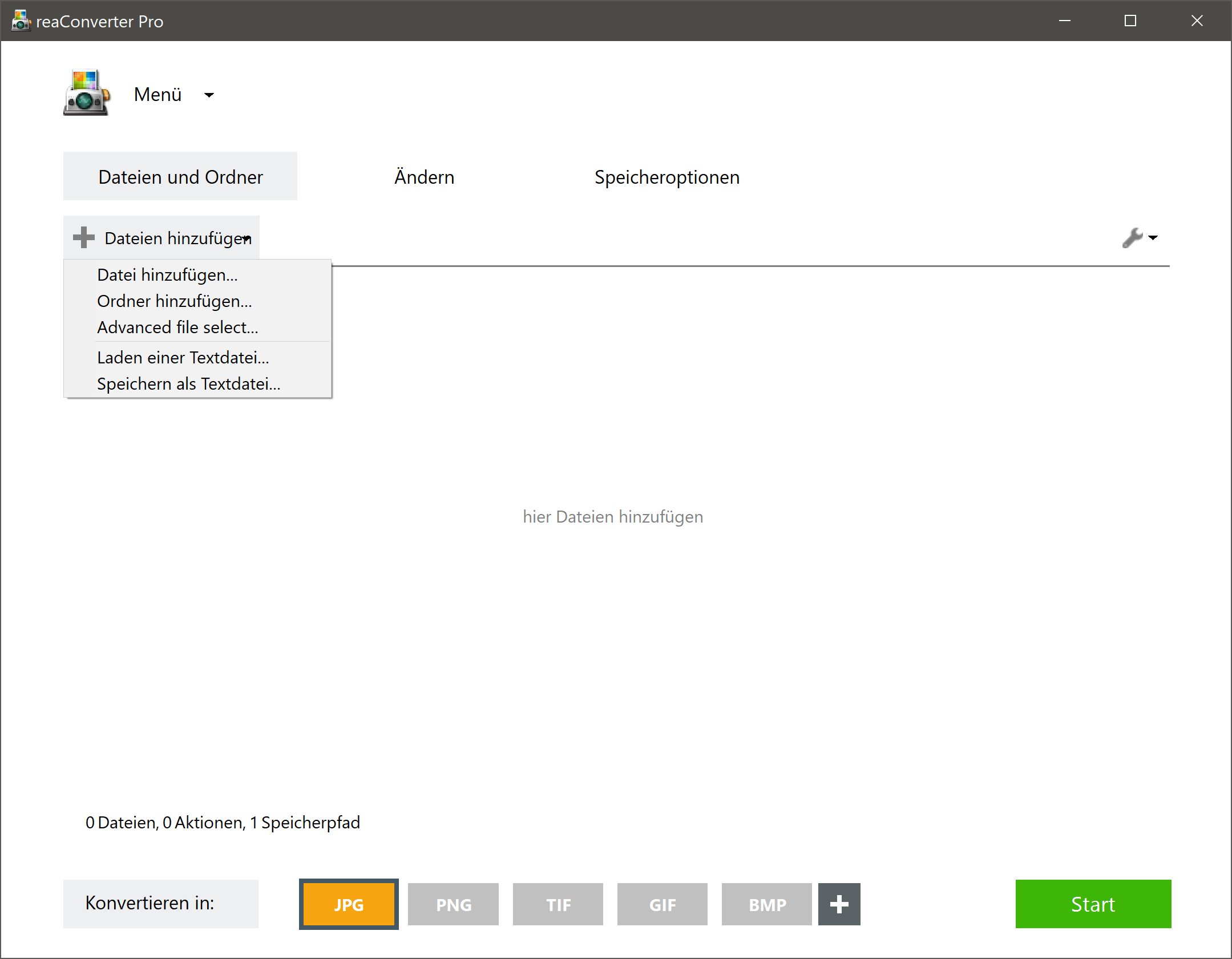Viewport: 1232px width, 959px height.
Task: Select GIF as output format
Action: (663, 904)
